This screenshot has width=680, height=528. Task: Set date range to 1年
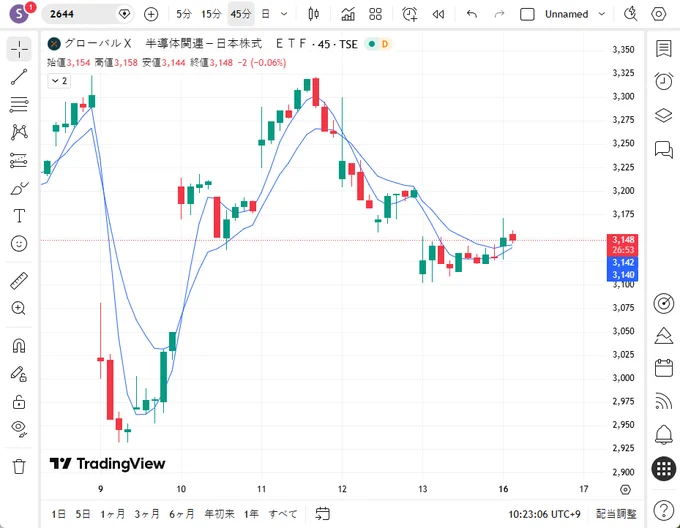click(x=251, y=514)
